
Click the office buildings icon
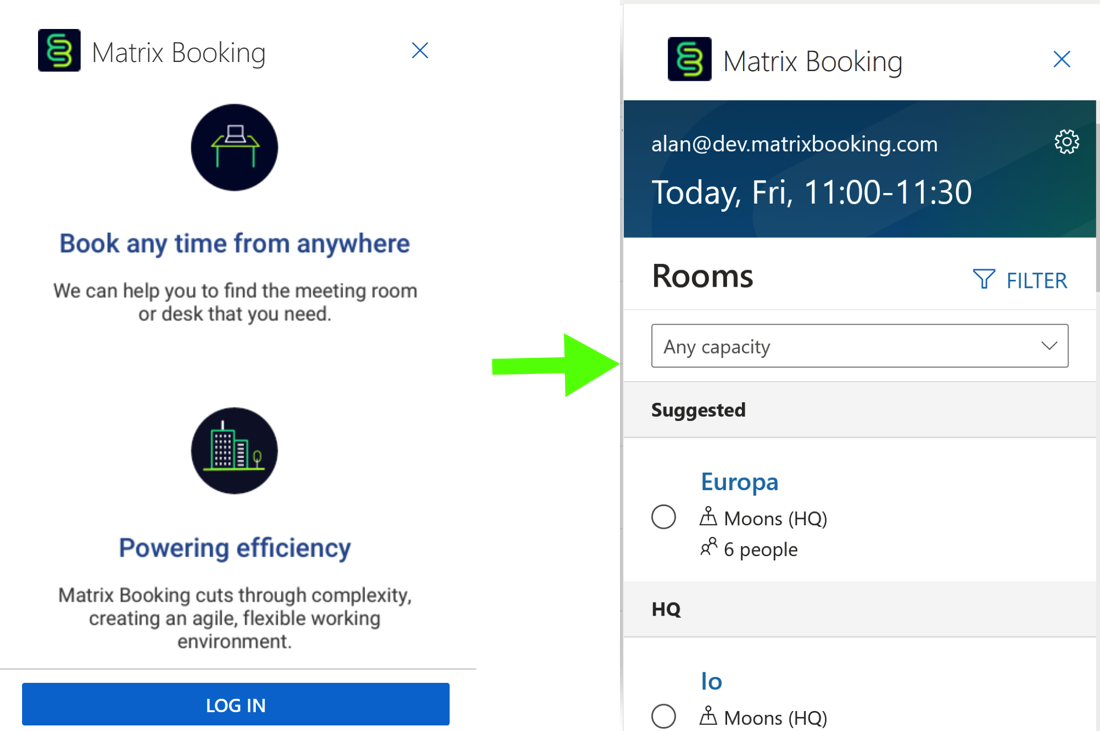pos(234,451)
